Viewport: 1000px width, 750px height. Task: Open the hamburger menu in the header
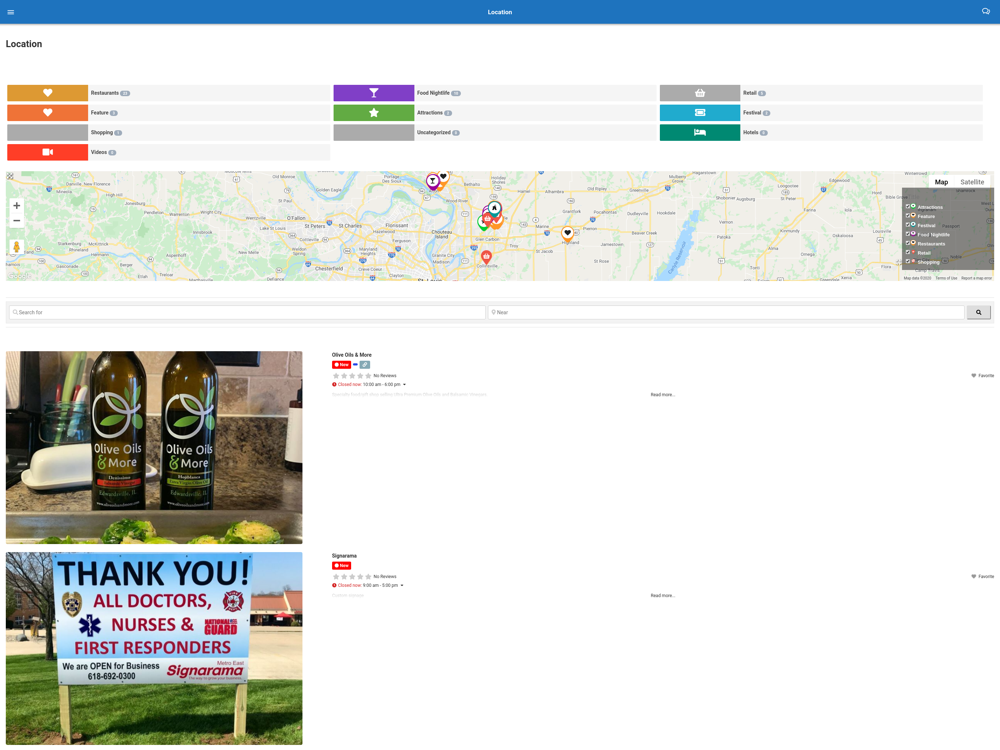click(x=10, y=12)
